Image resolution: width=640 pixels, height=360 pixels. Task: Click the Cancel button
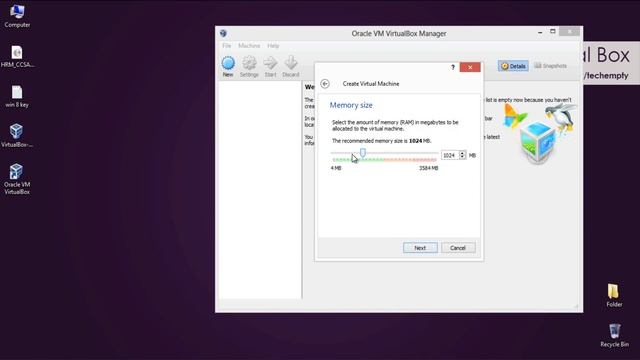click(458, 248)
